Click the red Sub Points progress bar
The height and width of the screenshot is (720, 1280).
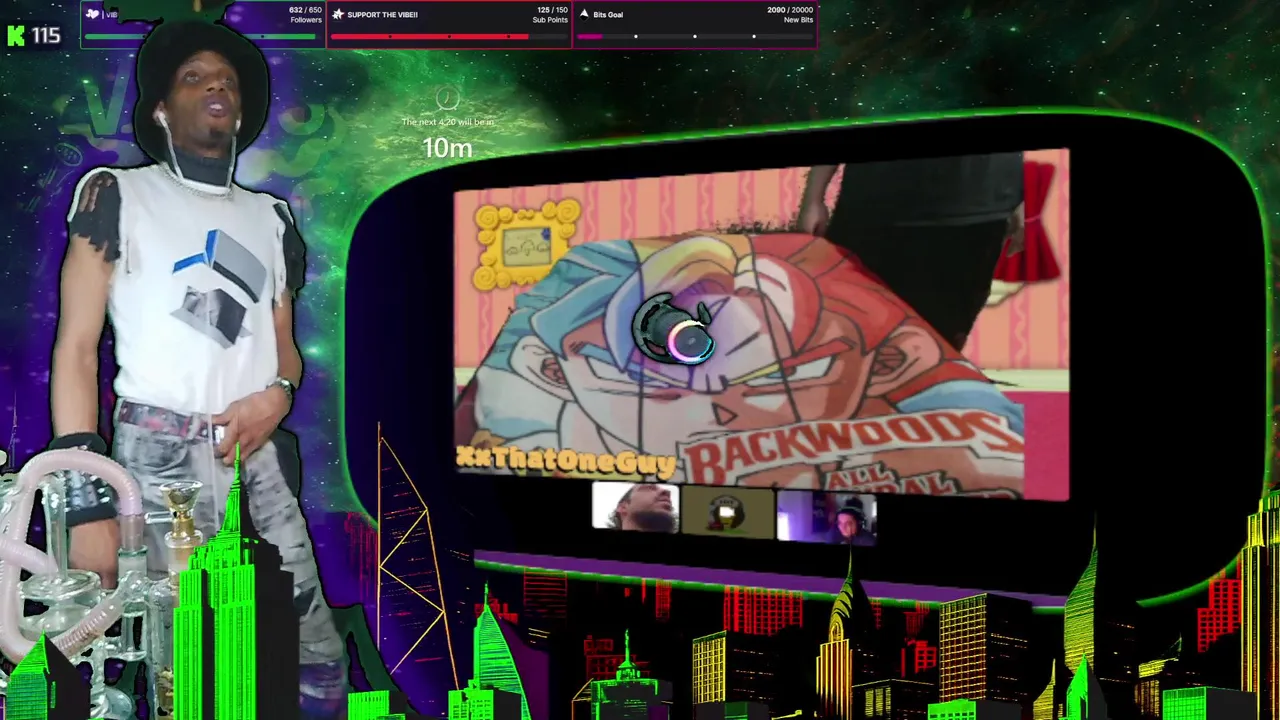[448, 37]
